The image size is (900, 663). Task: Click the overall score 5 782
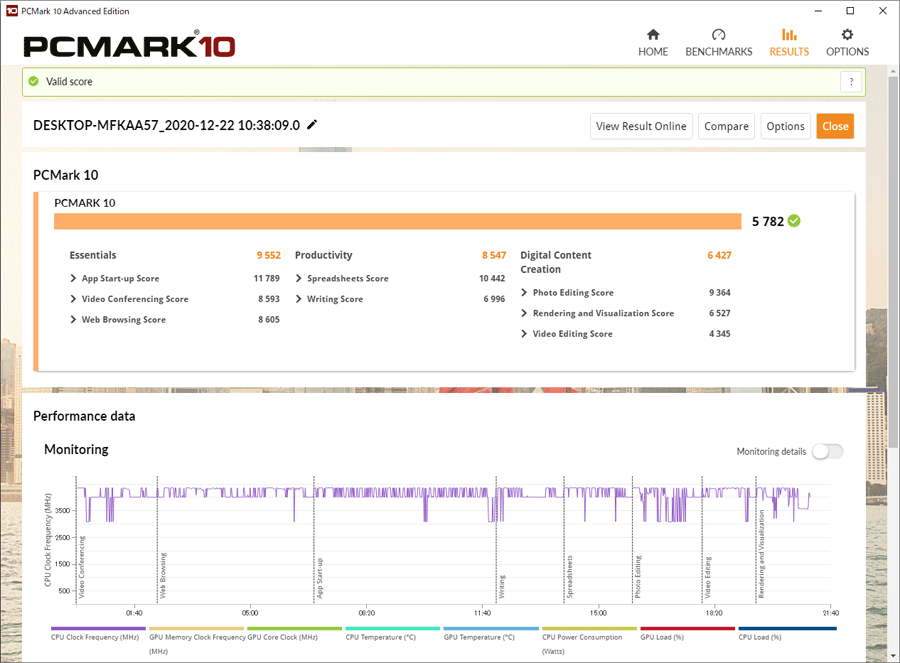(x=768, y=222)
